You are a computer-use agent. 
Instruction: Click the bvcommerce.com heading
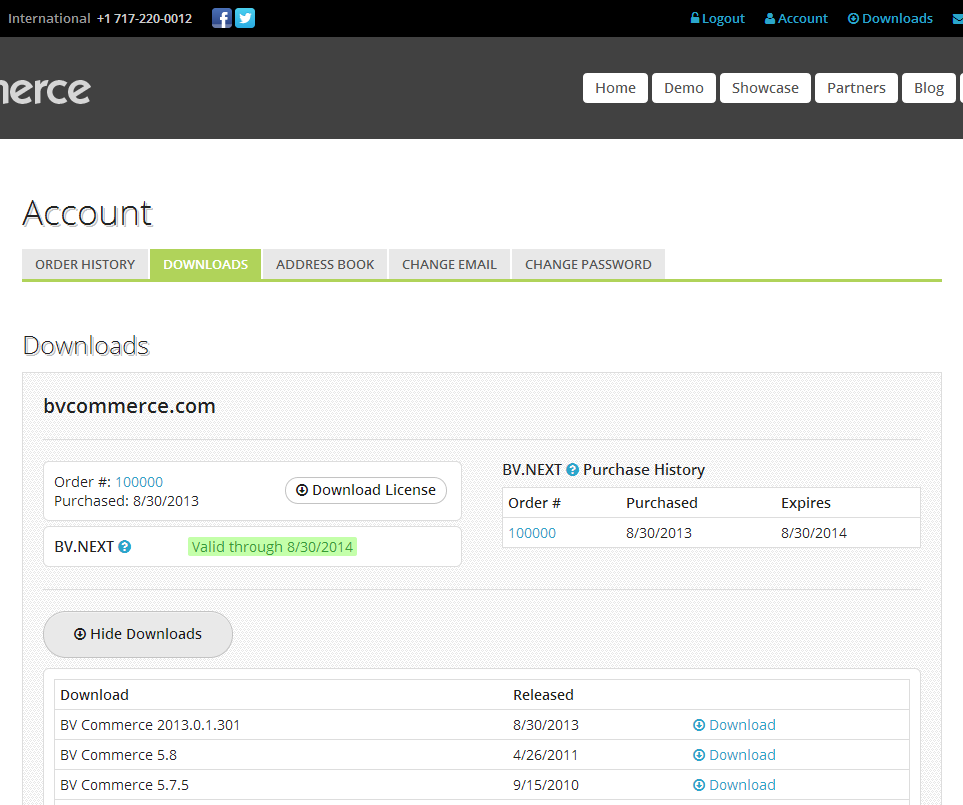[130, 406]
